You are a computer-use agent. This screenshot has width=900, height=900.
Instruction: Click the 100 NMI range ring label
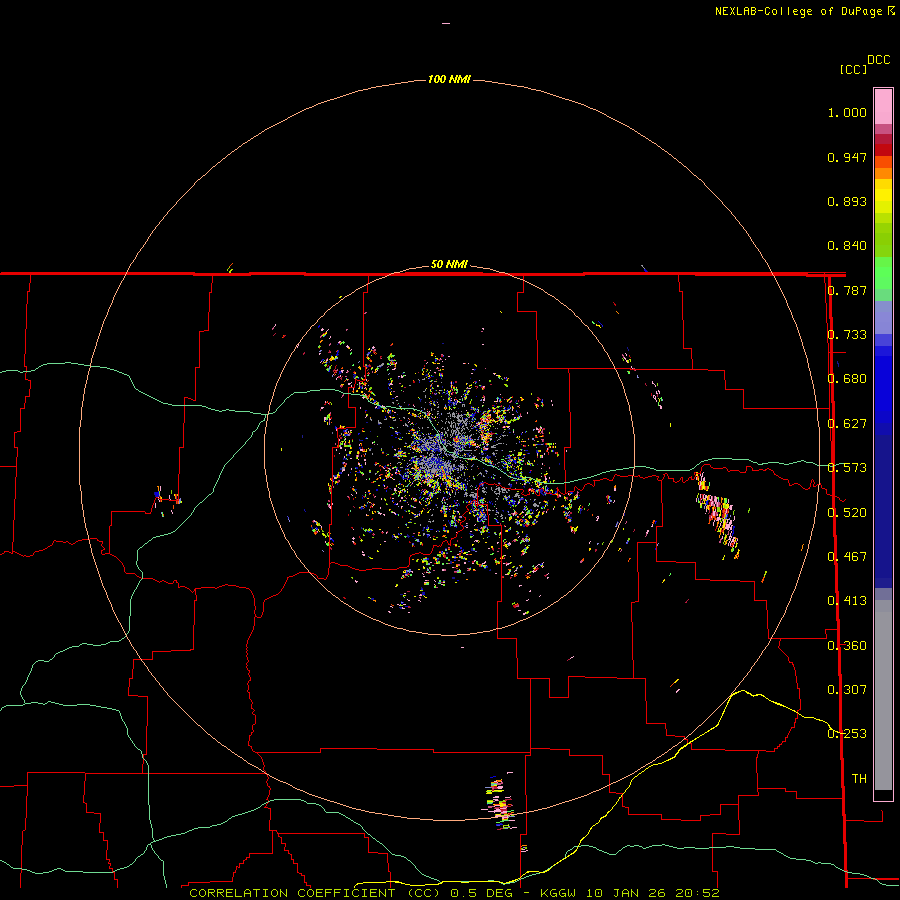click(x=449, y=80)
